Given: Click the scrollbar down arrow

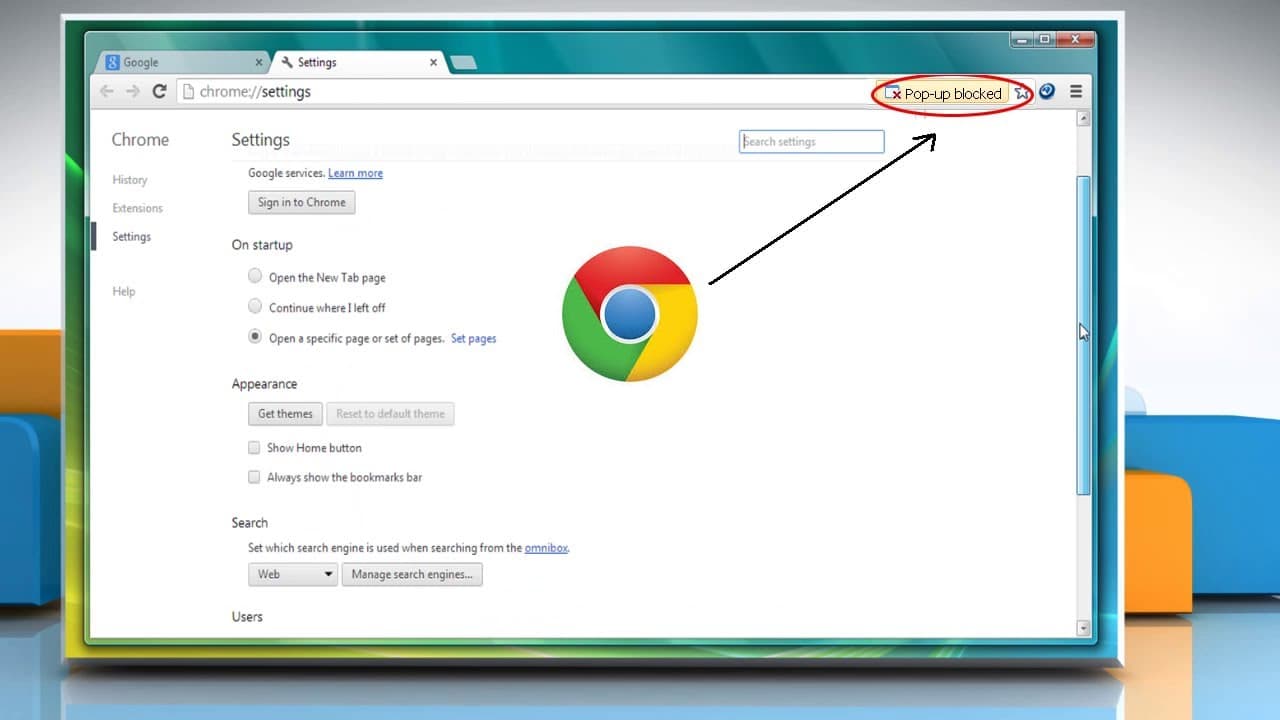Looking at the screenshot, I should [x=1083, y=628].
